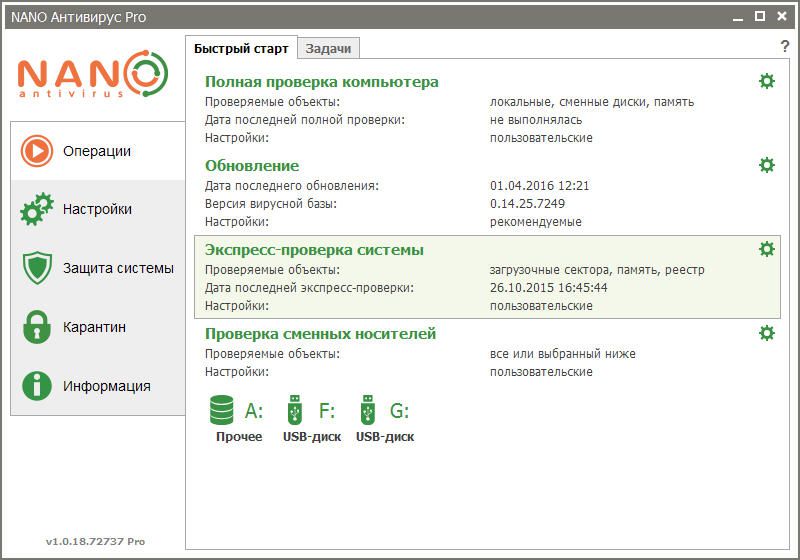Start Полная проверка компьютера
The image size is (800, 560).
321,82
